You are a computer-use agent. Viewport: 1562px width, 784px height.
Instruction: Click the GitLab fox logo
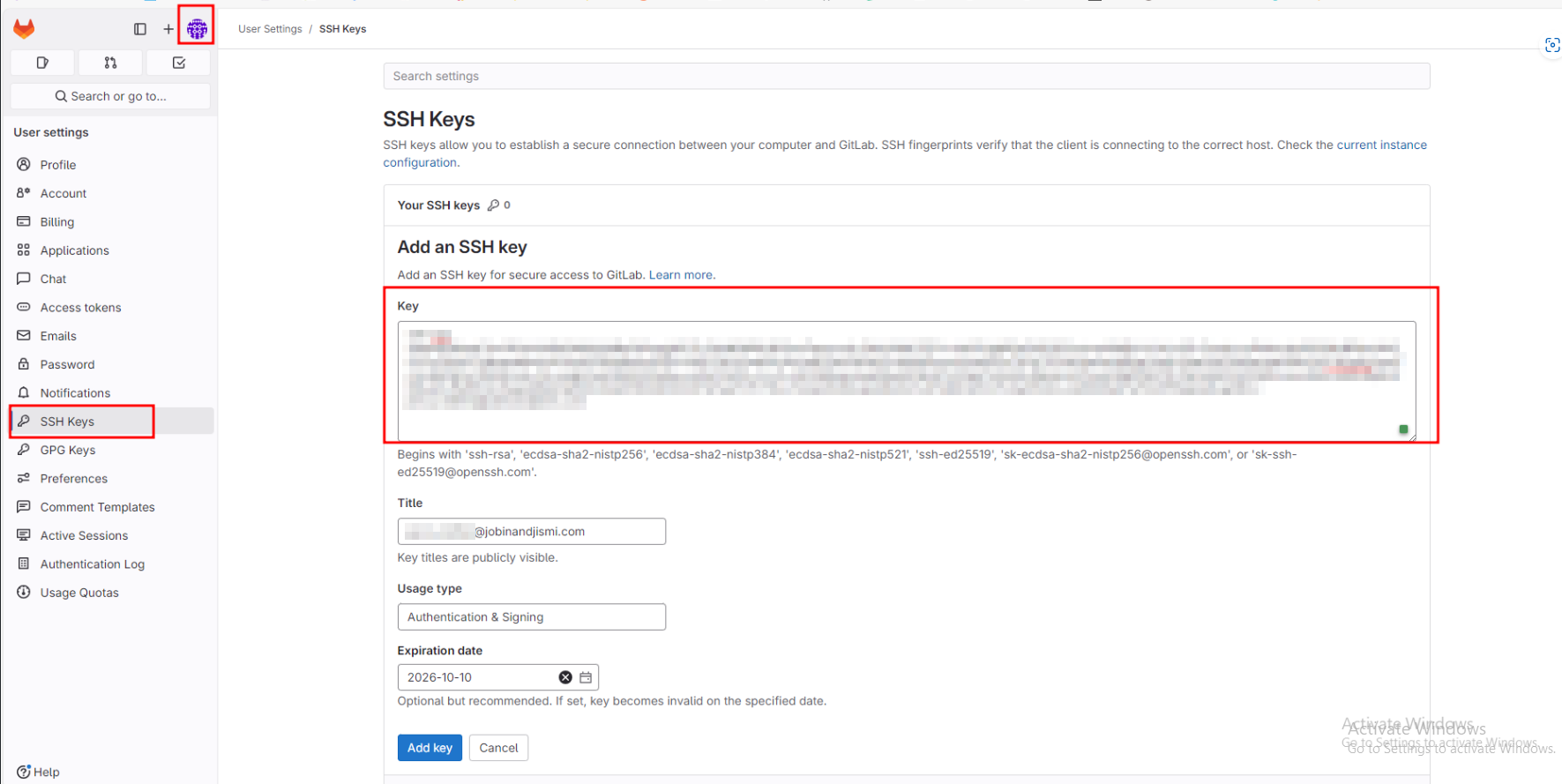(x=24, y=29)
